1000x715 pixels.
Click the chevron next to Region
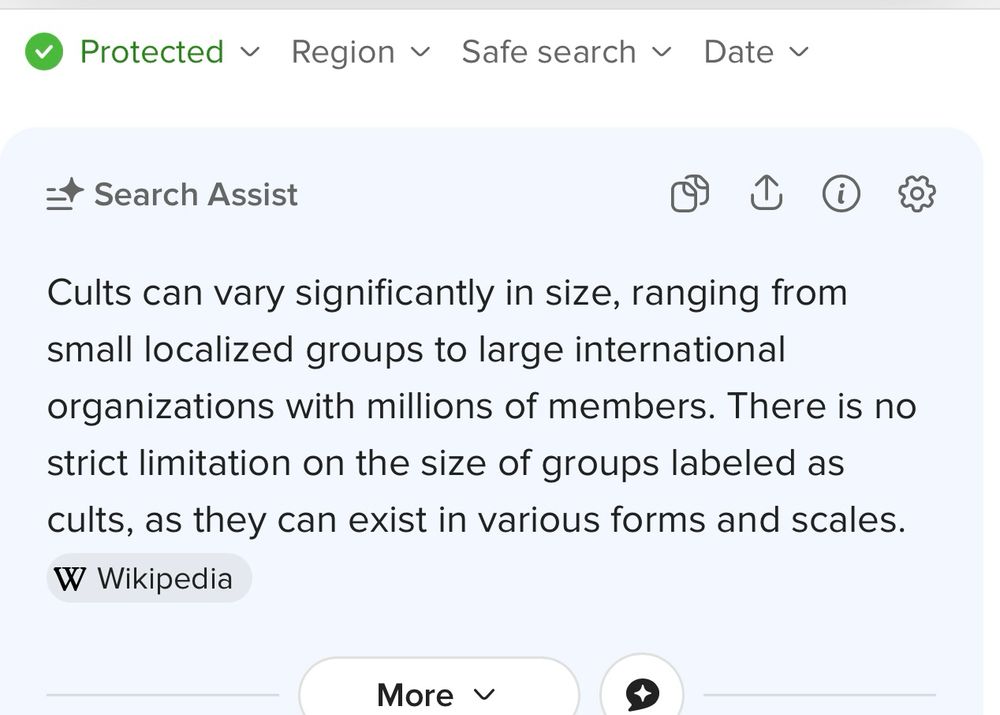[x=420, y=52]
